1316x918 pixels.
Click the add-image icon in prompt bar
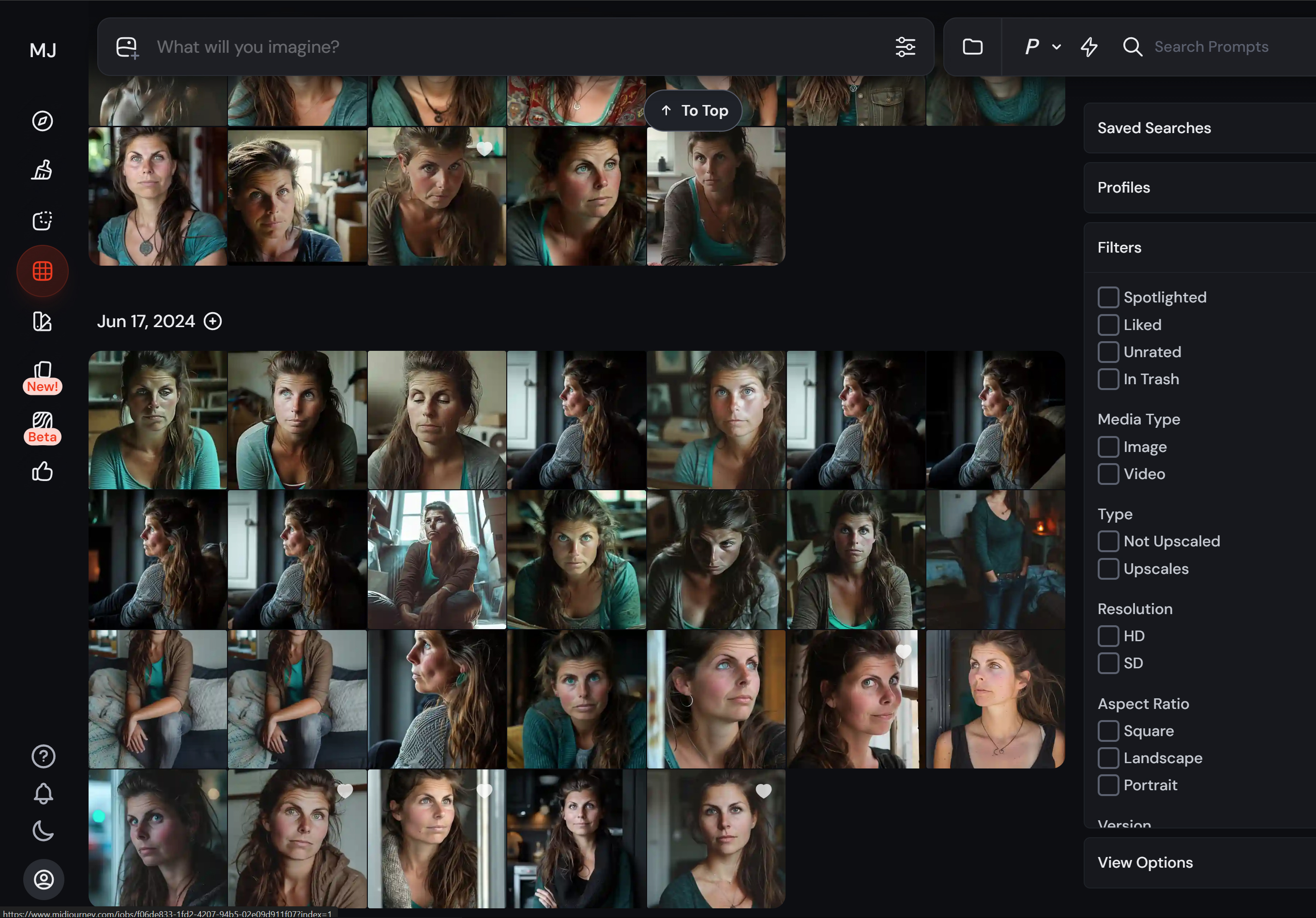[x=127, y=47]
